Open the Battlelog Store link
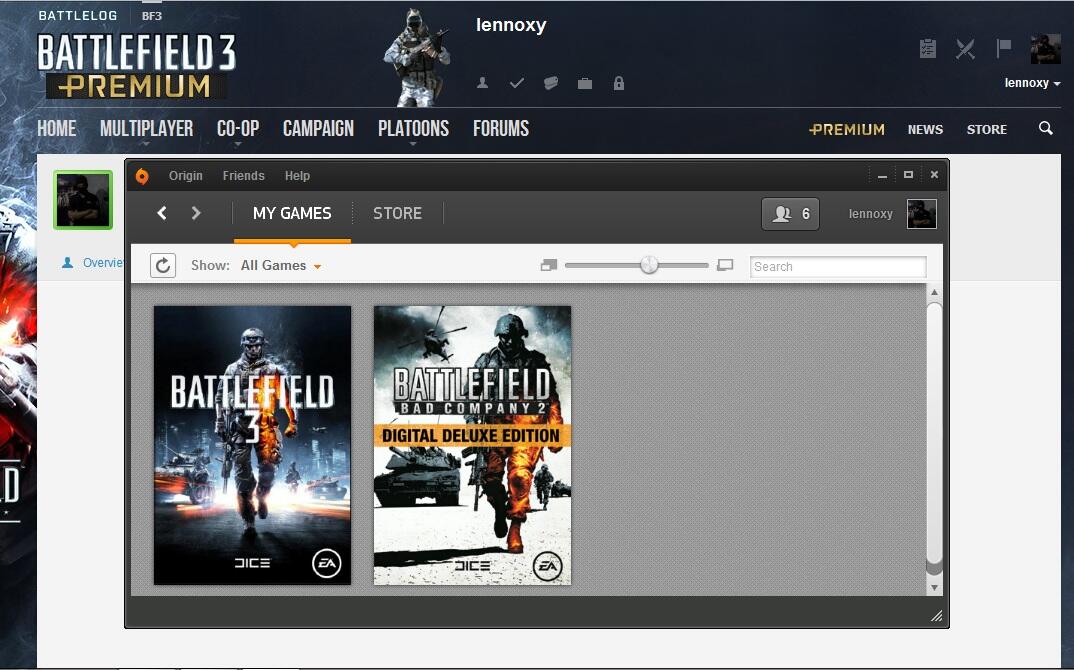 [986, 129]
